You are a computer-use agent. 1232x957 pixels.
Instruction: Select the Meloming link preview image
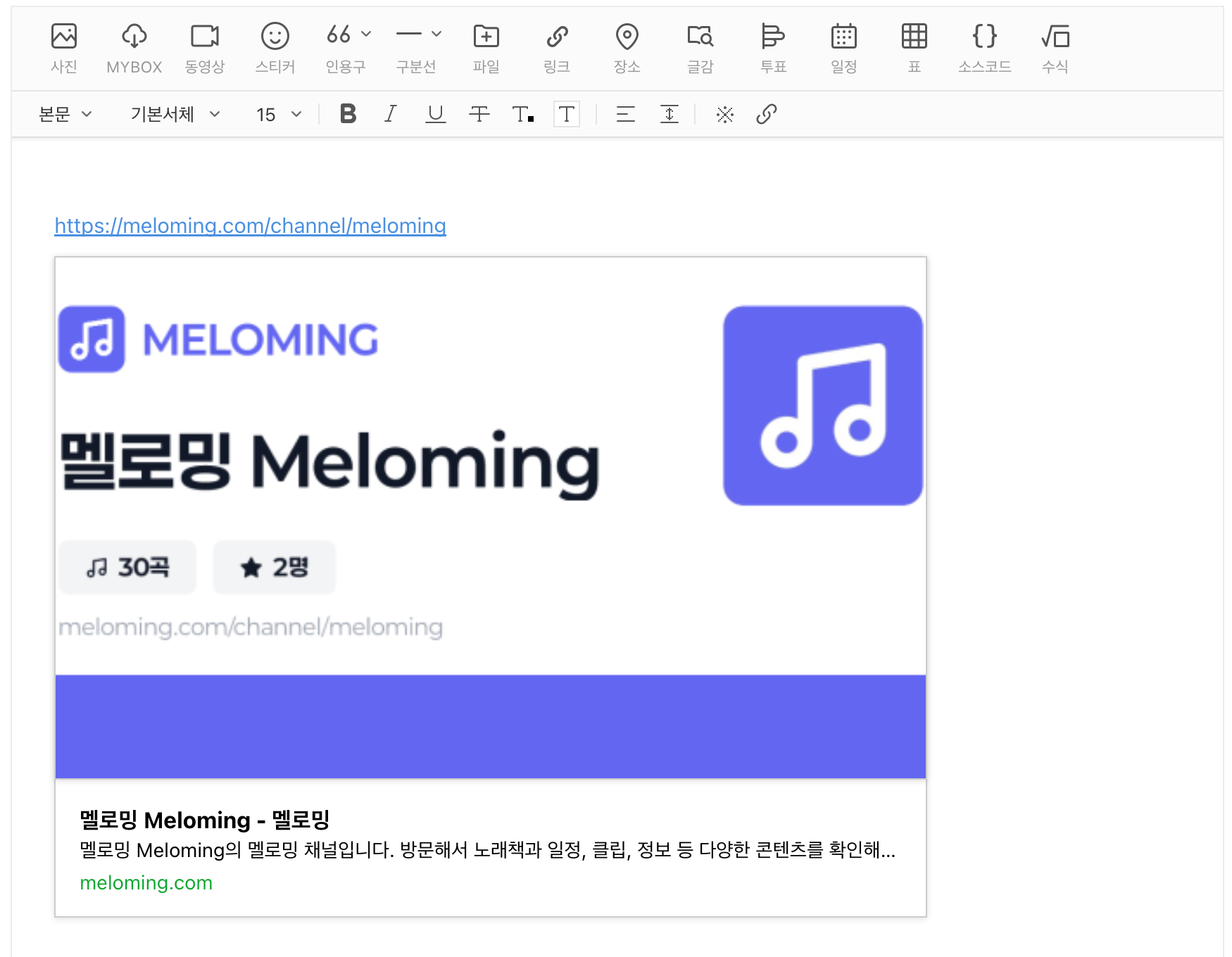click(x=491, y=518)
